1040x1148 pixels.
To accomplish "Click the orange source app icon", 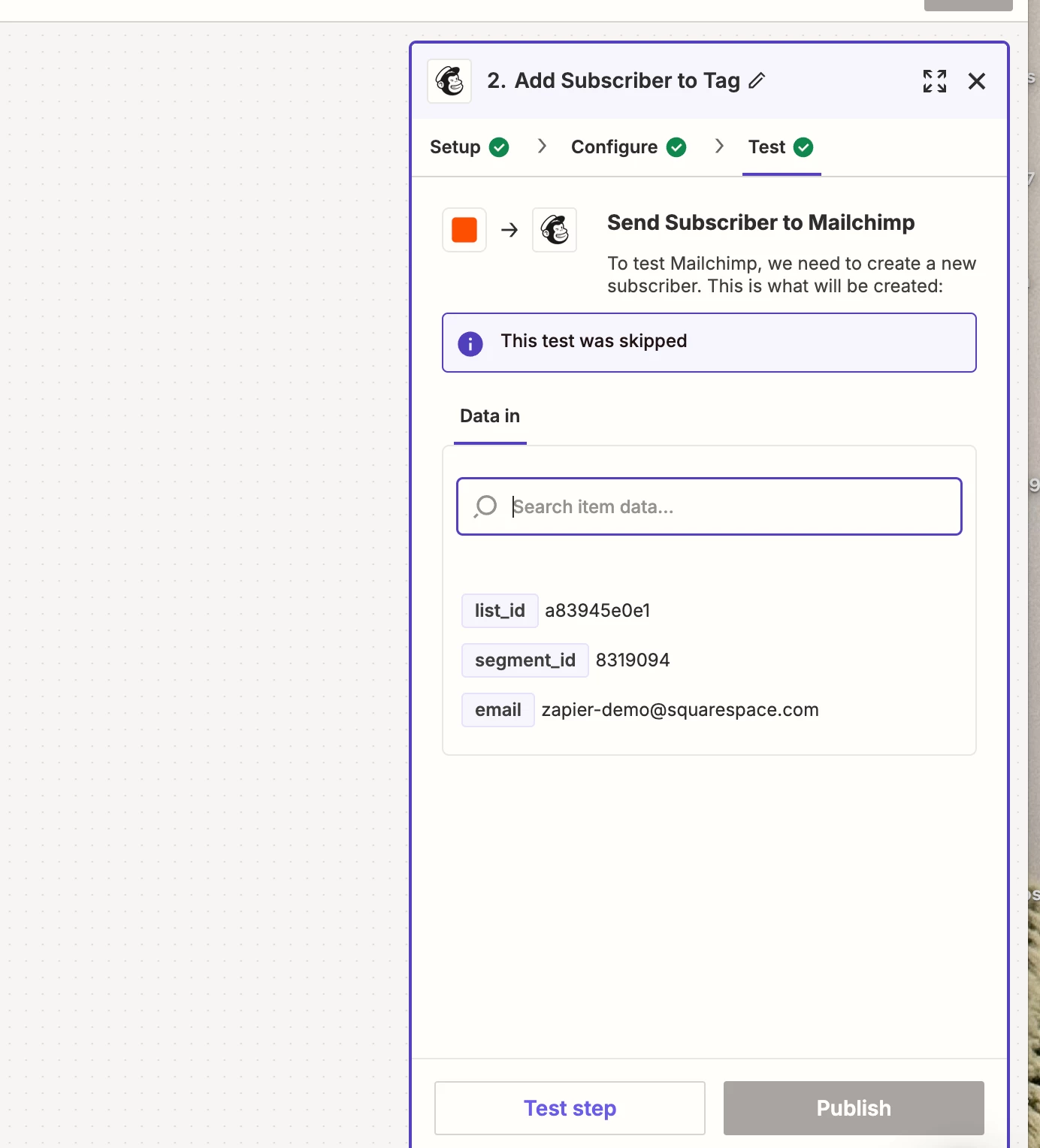I will (464, 230).
